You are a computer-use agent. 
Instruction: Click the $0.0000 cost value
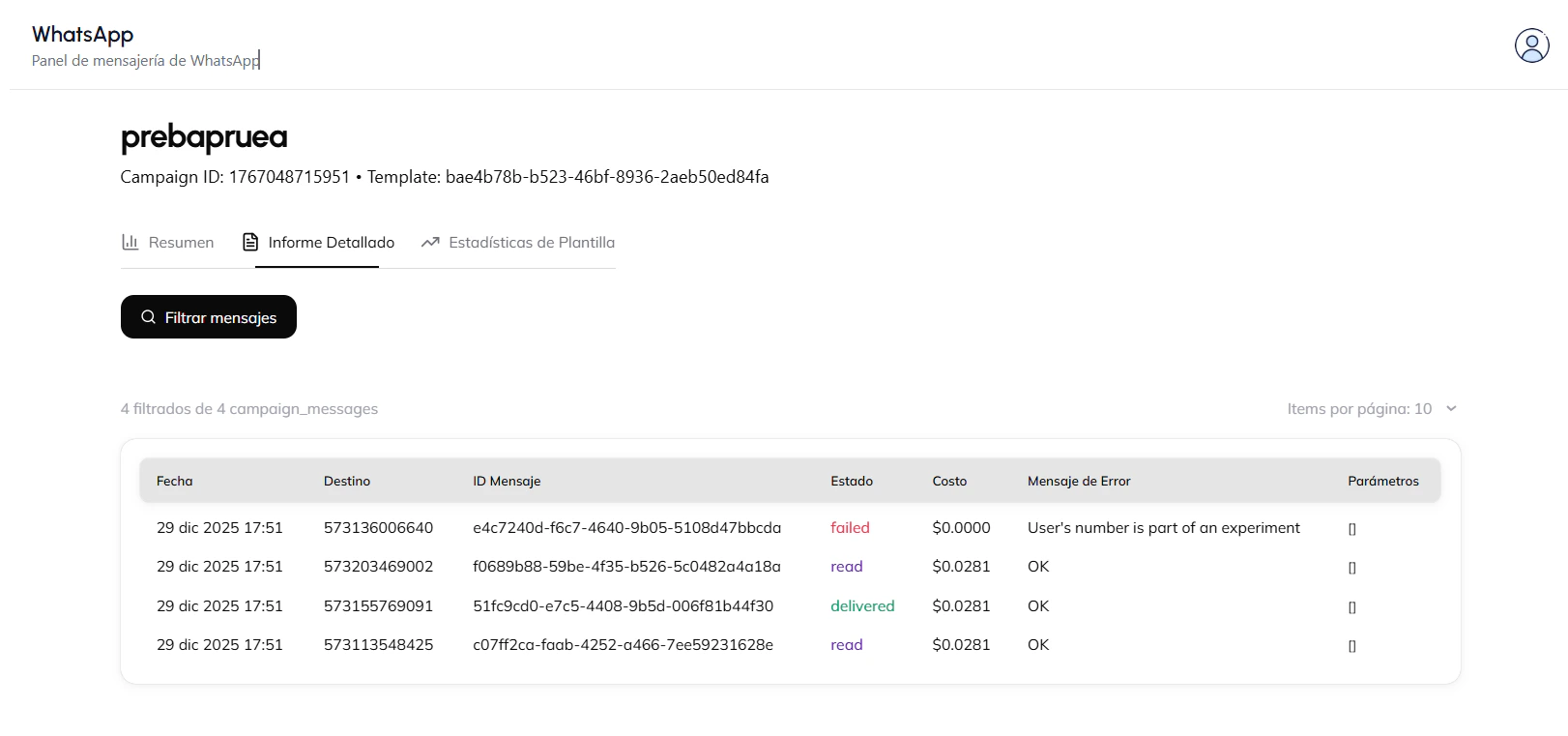click(962, 528)
